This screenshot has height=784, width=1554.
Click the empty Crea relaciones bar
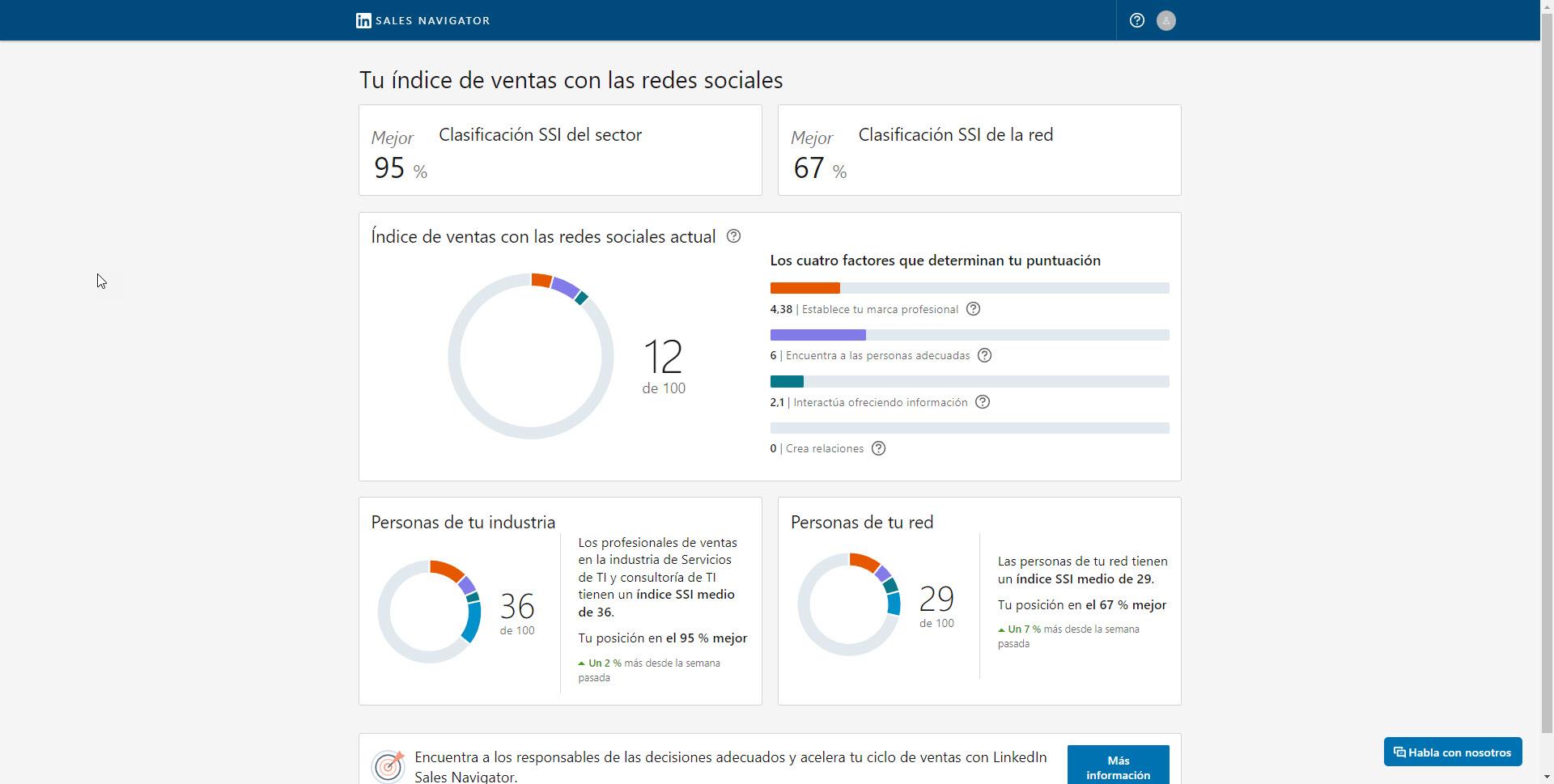pyautogui.click(x=970, y=428)
